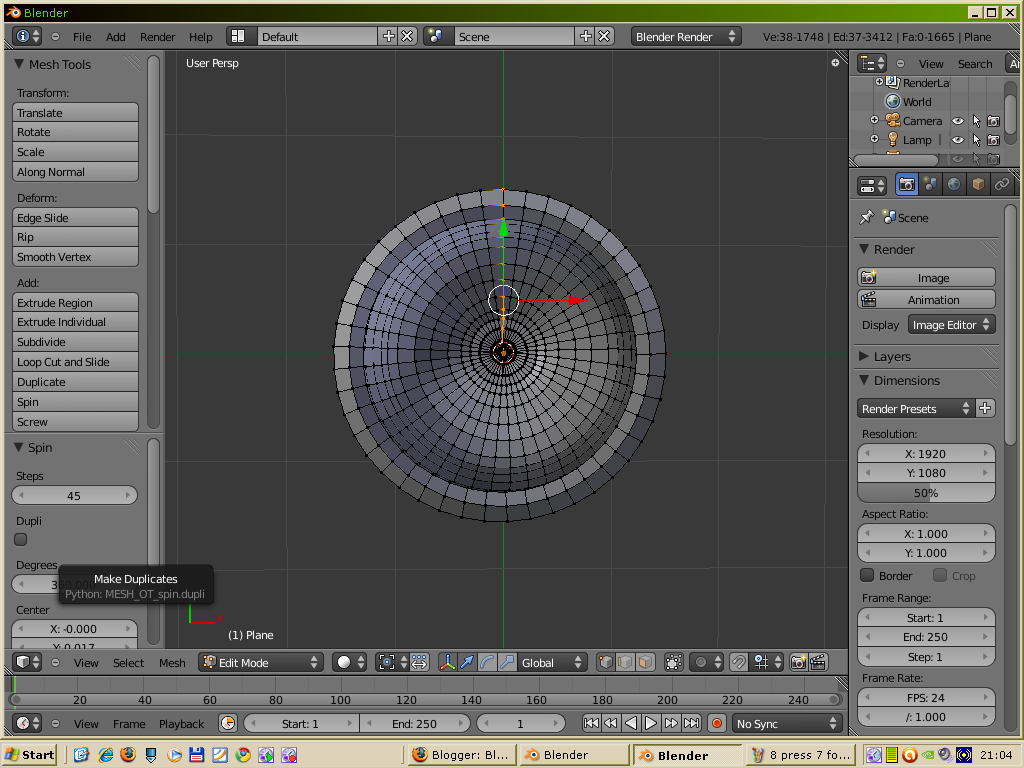
Task: Open the World properties tab
Action: [x=954, y=184]
